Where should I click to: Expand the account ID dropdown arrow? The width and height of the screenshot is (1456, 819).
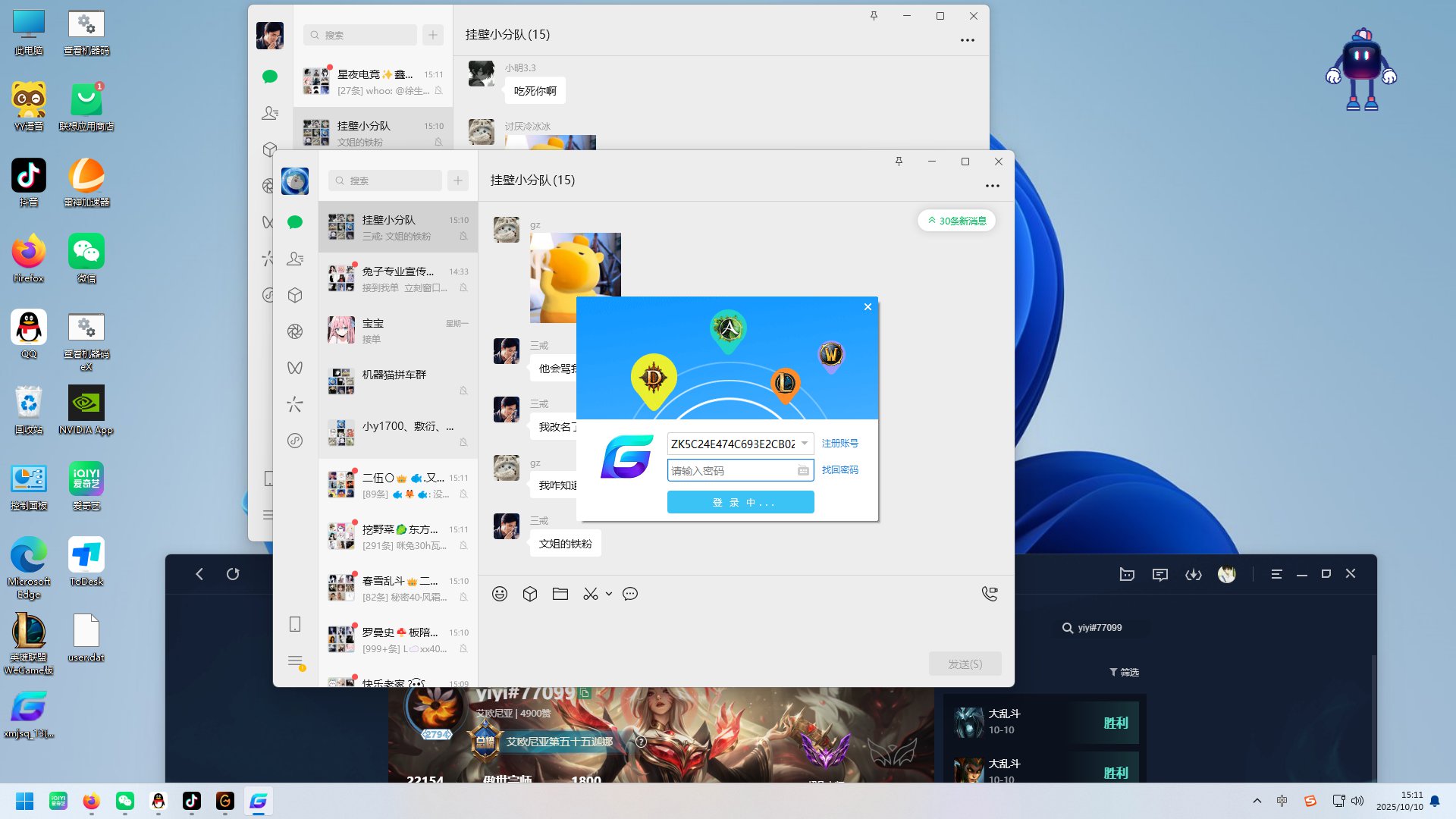[805, 444]
